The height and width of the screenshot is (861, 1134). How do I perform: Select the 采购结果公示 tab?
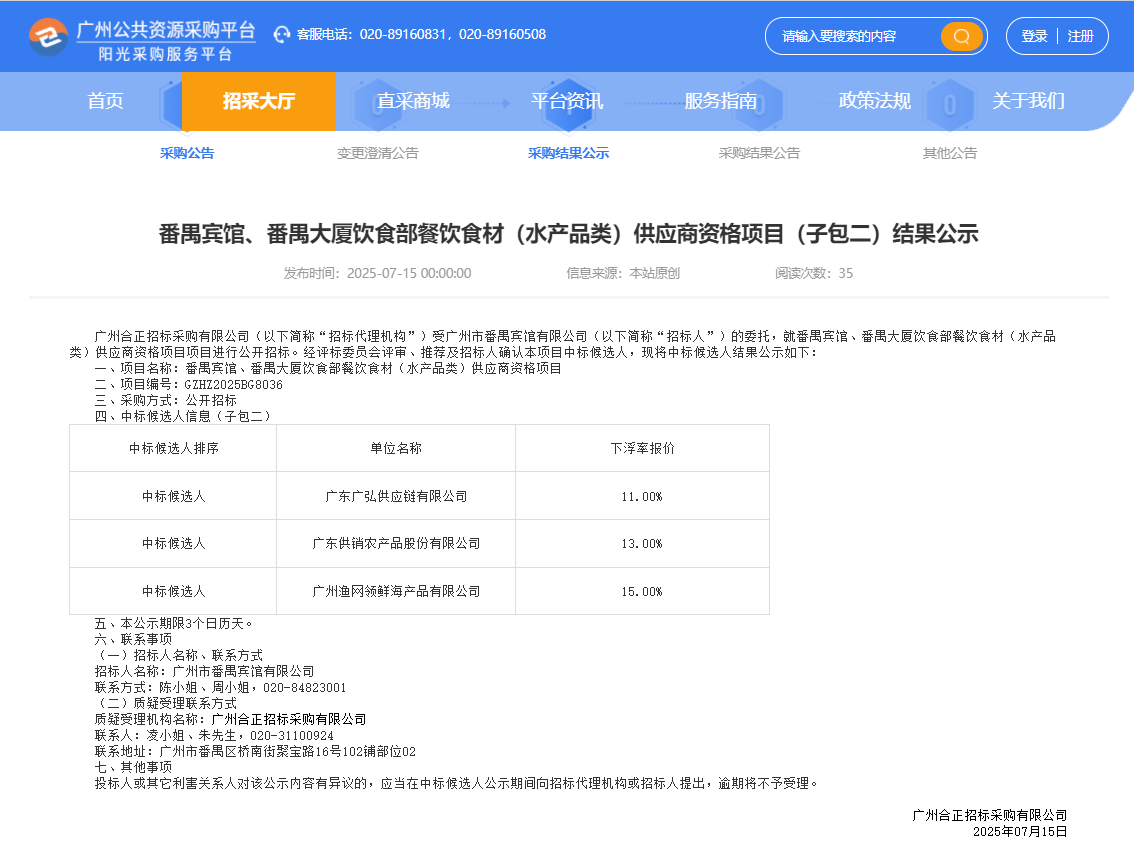568,153
